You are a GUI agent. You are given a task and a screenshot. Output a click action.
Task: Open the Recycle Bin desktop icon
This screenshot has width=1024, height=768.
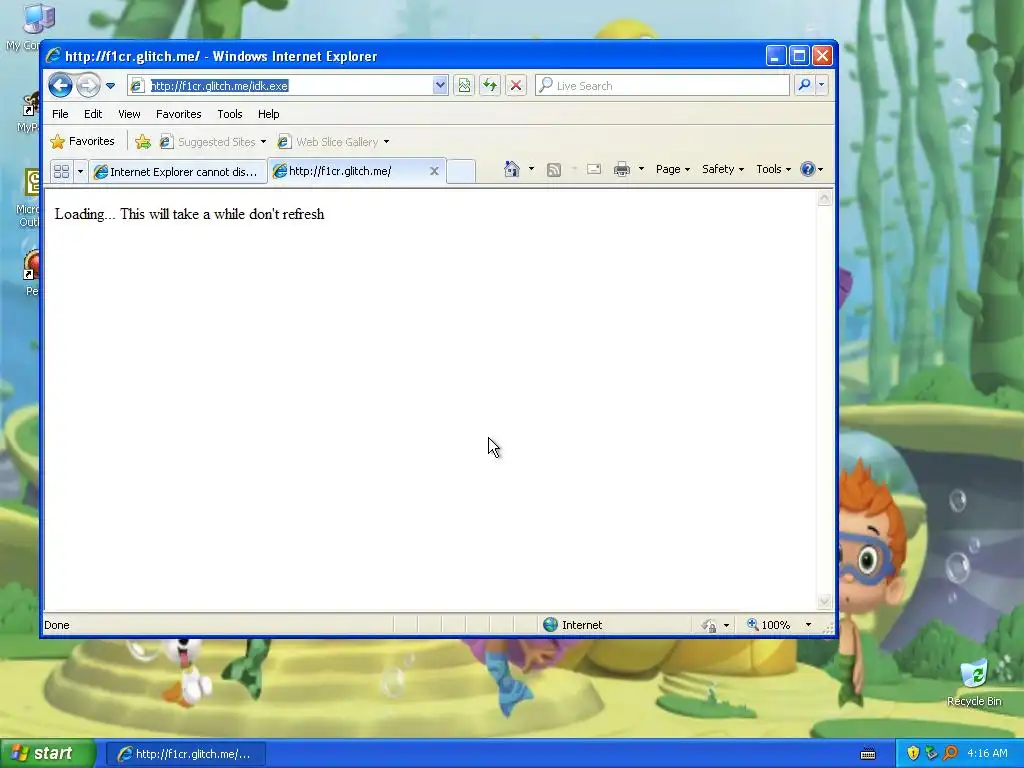(974, 684)
